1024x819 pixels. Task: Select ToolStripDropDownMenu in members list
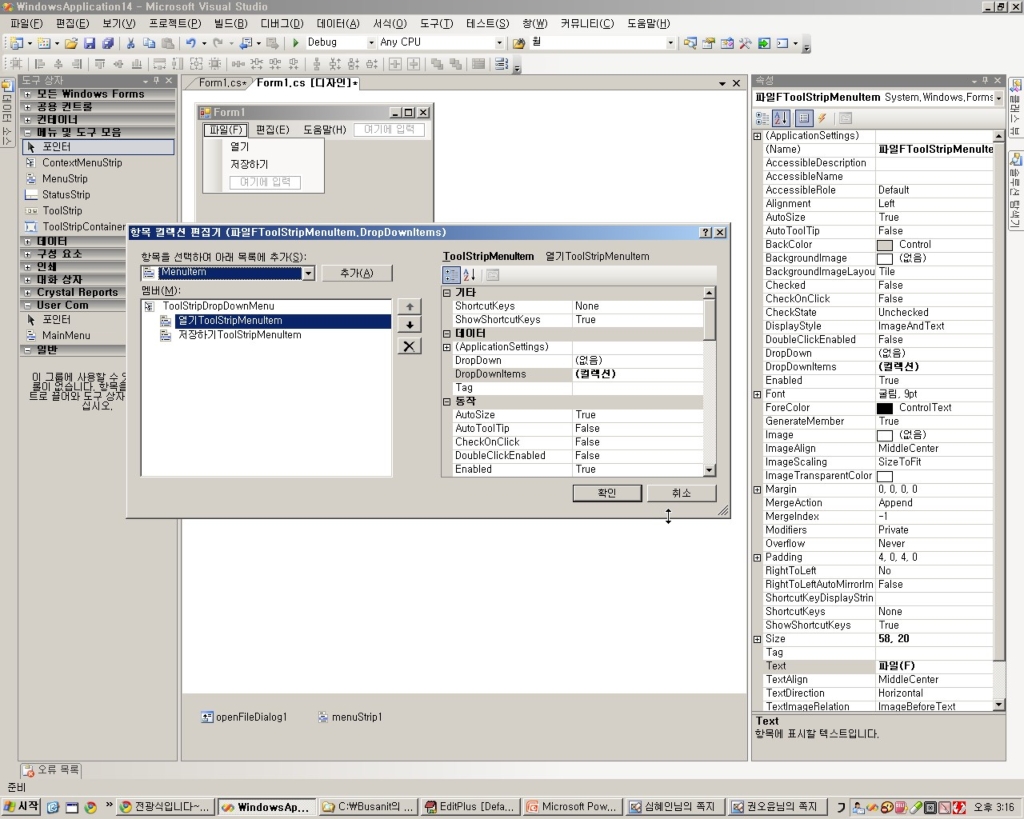coord(218,306)
